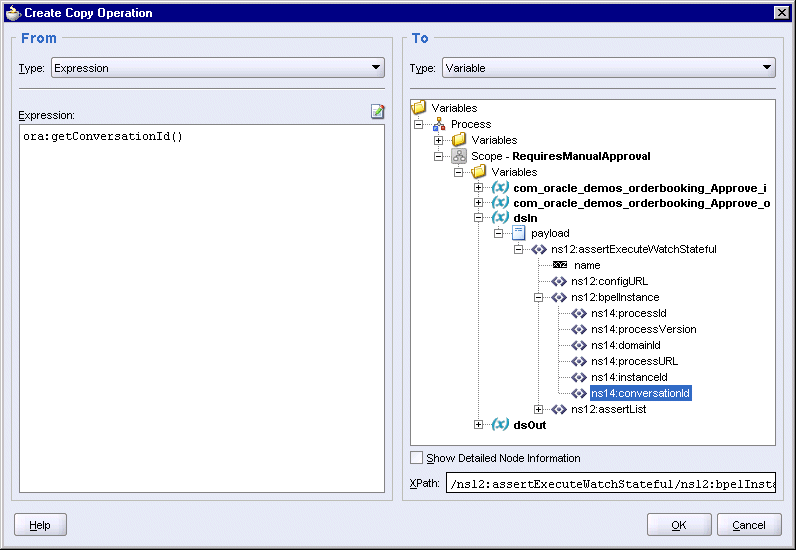Click the ora:getConversationId() expression text
Screen dimensions: 796x550
click(x=103, y=136)
